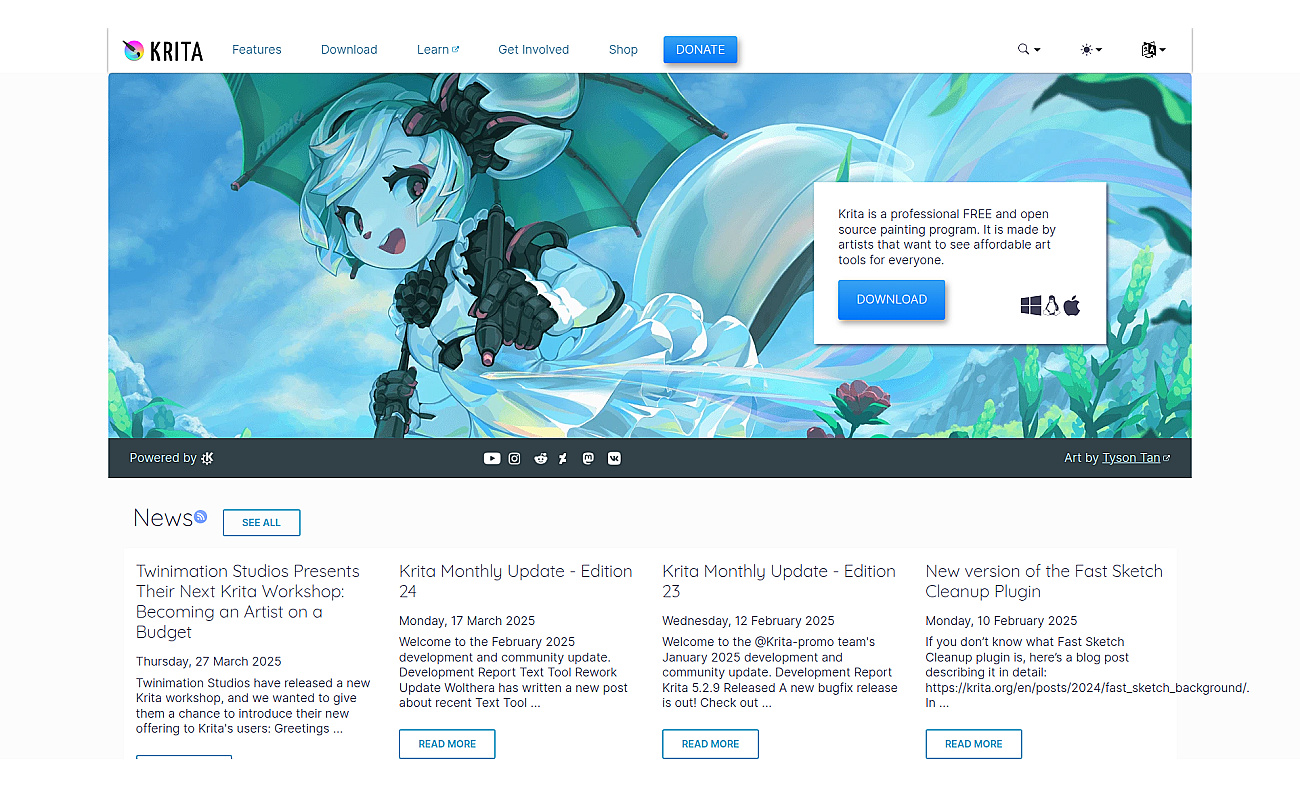The width and height of the screenshot is (1300, 788).
Task: Click the blue DOWNLOAD button on the banner
Action: coord(891,299)
